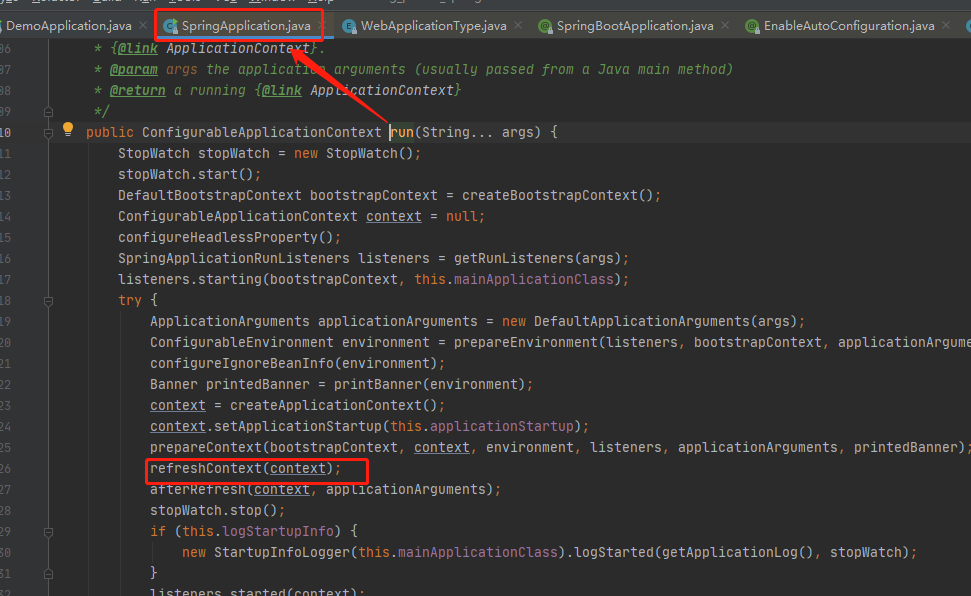
Task: Click stopWatch.stop() call
Action: click(x=214, y=512)
